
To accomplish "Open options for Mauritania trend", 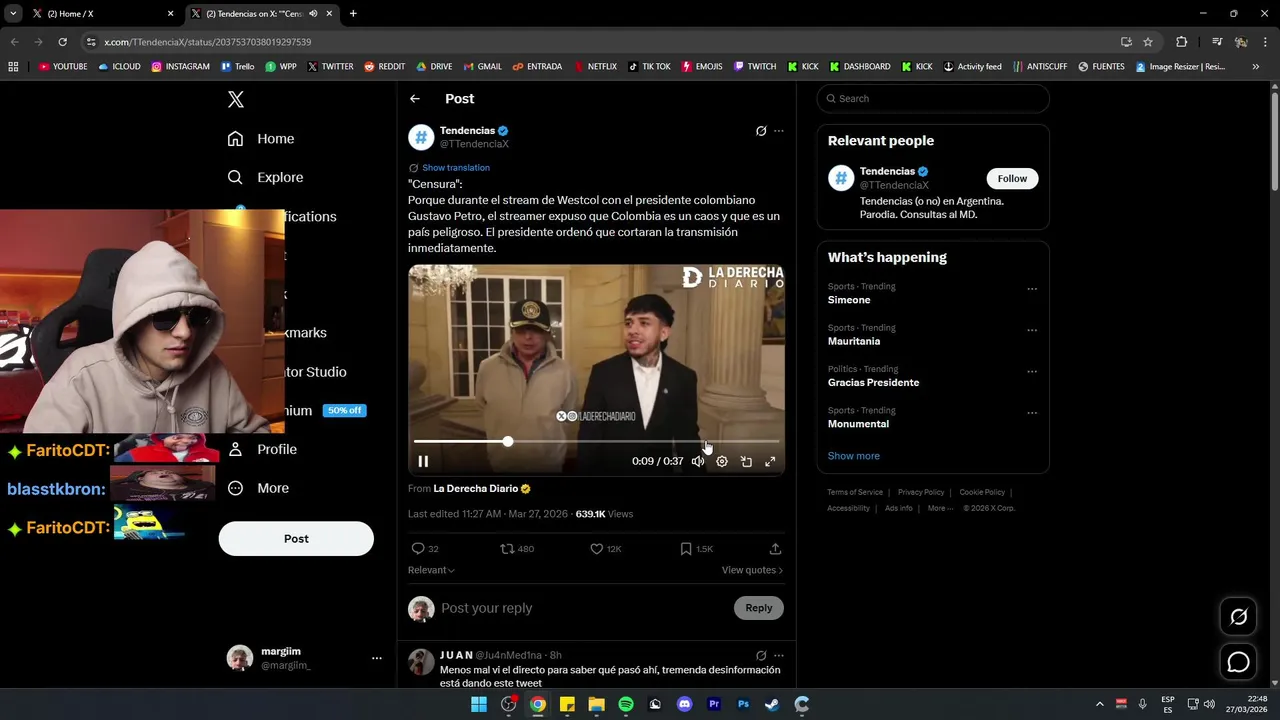I will point(1032,330).
